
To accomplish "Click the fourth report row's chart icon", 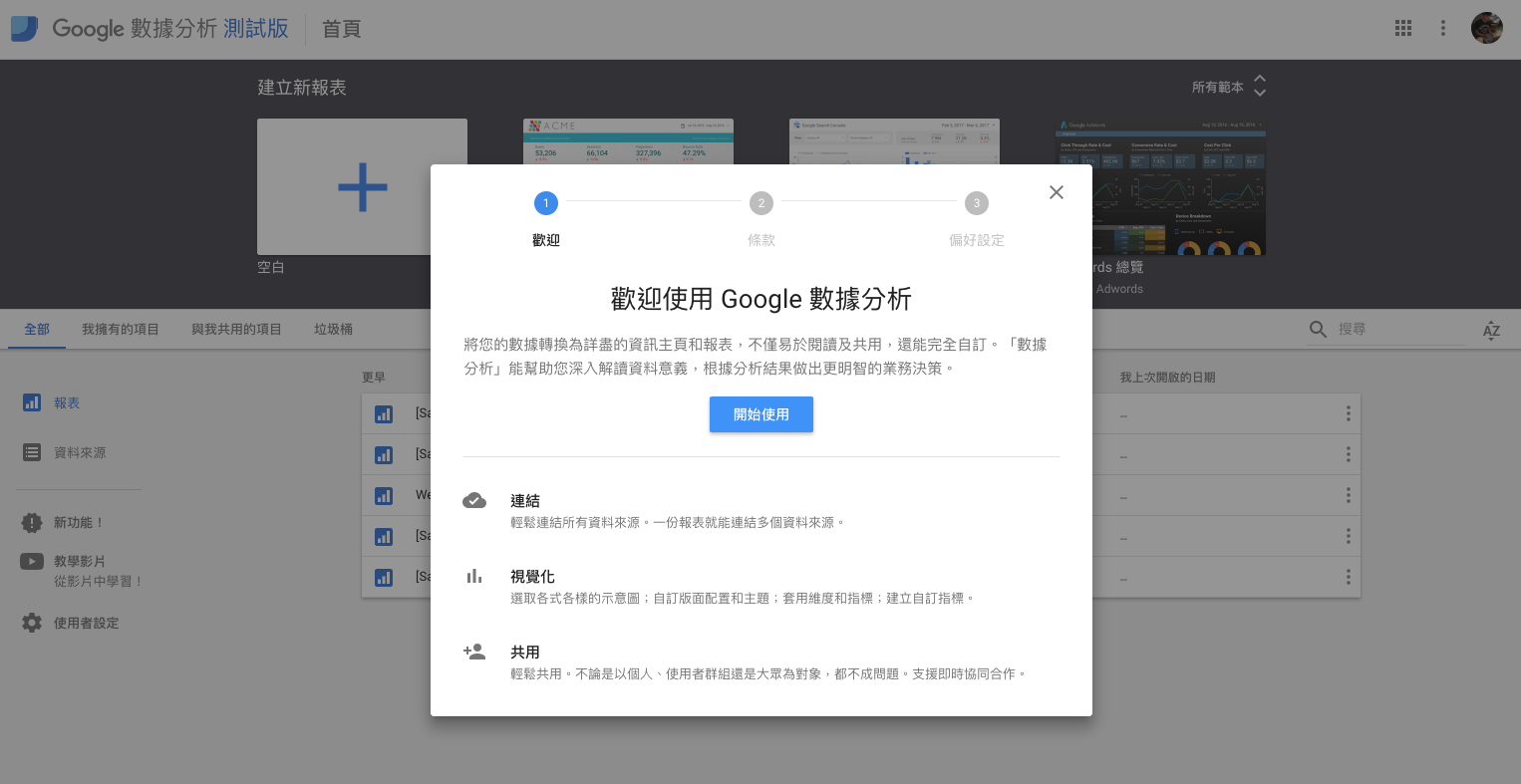I will (x=384, y=536).
